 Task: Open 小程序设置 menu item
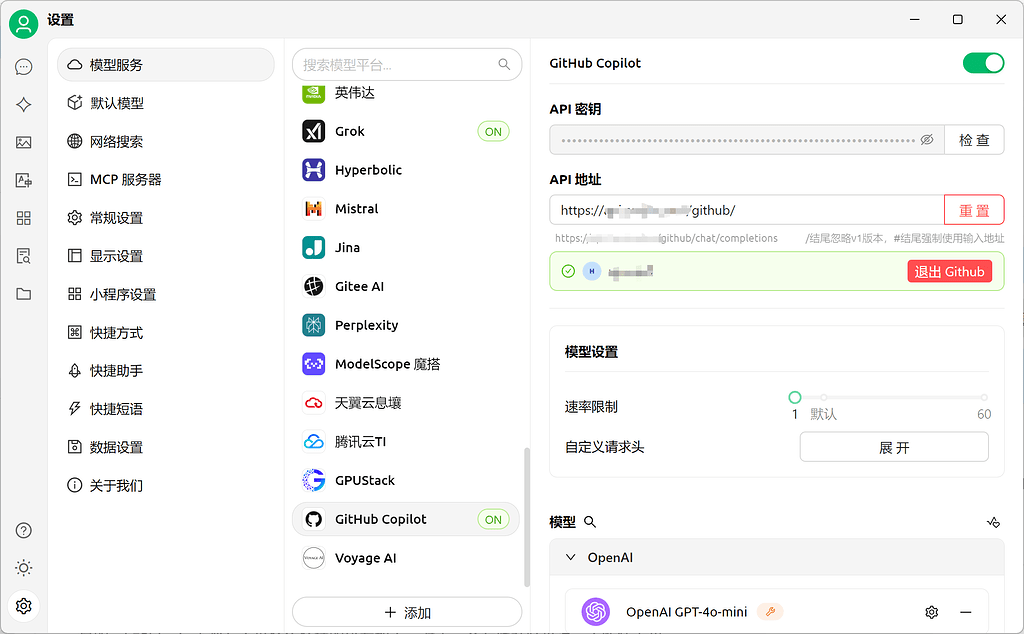166,294
